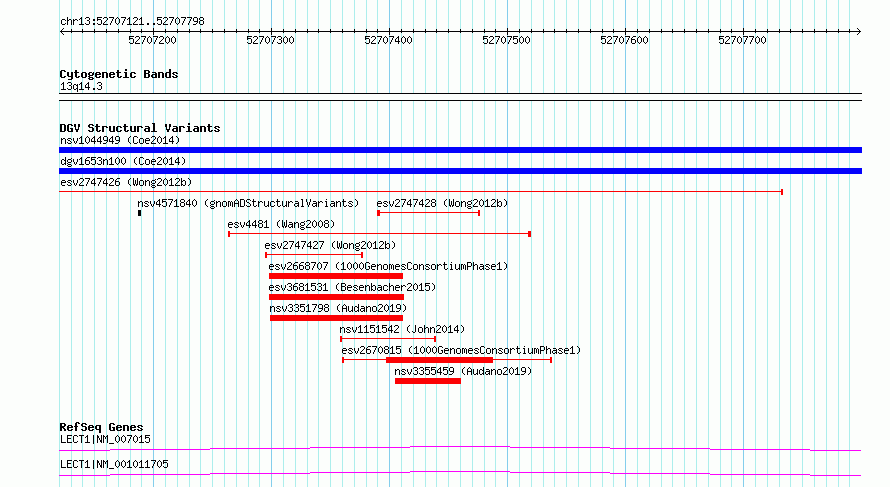Click ruler position 52707500
Image resolution: width=890 pixels, height=487 pixels.
coord(506,40)
